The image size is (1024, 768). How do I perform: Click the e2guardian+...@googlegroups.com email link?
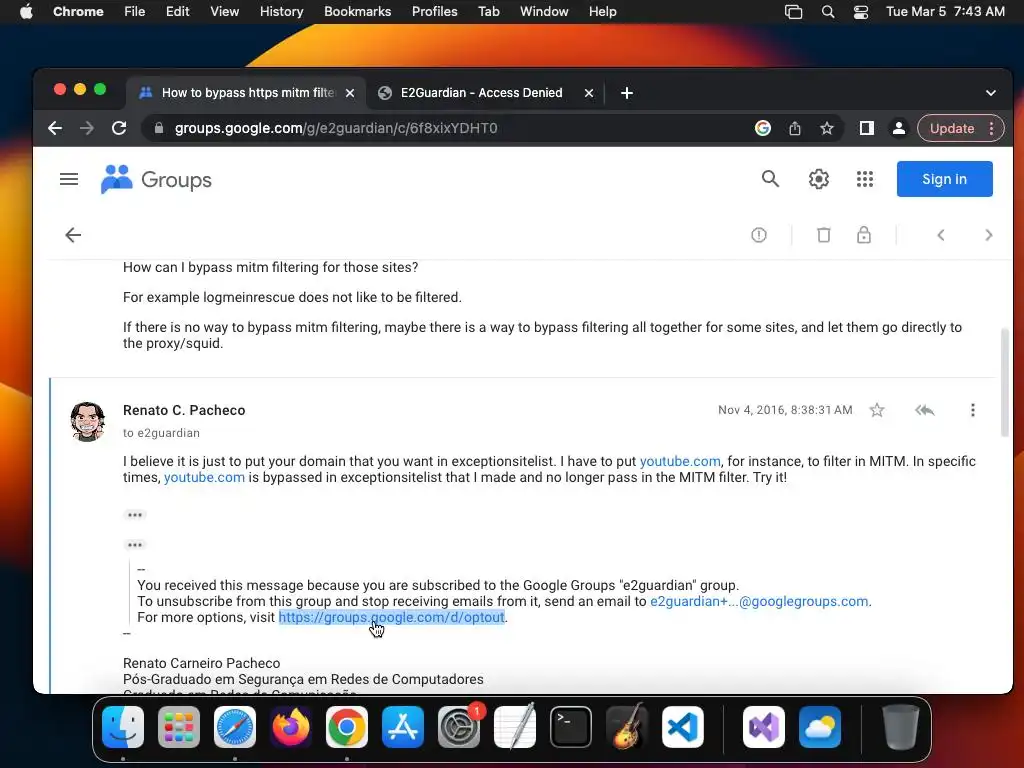(x=759, y=601)
